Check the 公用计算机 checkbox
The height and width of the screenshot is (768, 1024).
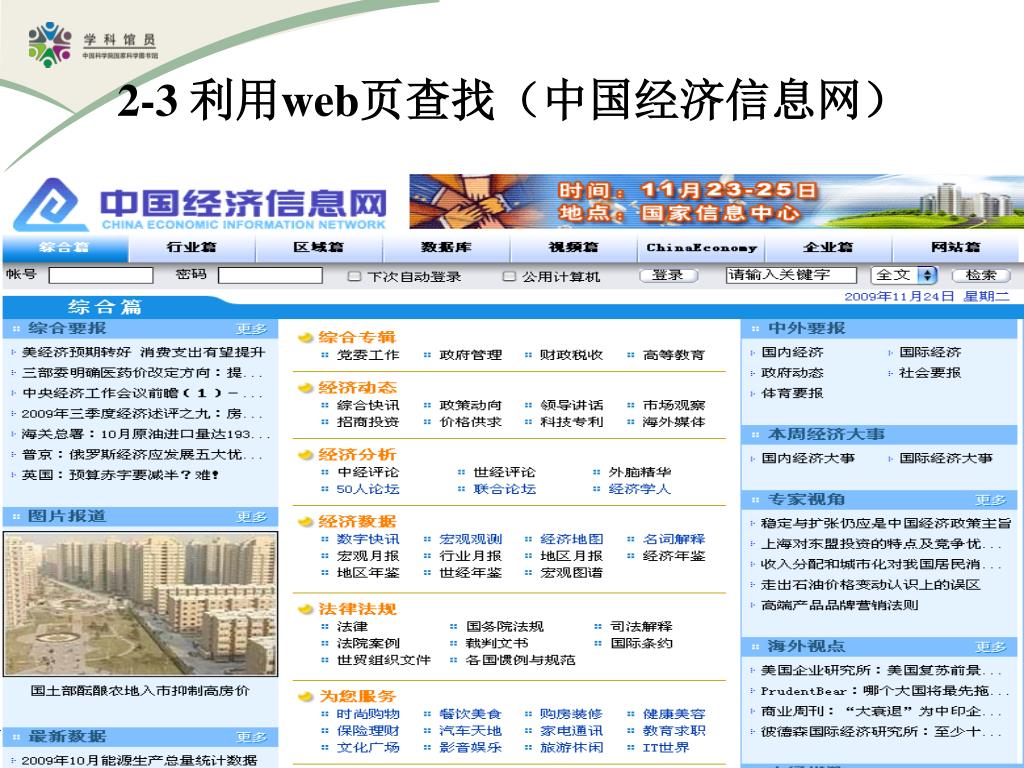pos(509,276)
